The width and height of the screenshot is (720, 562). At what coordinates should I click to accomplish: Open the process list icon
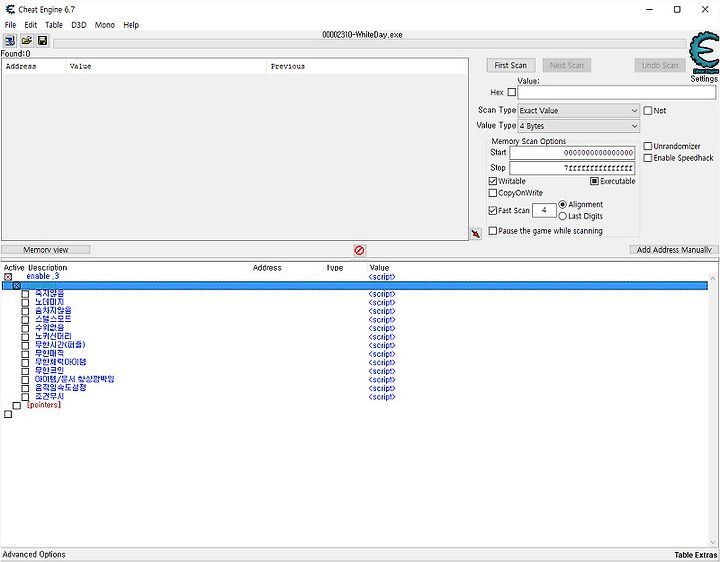10,41
